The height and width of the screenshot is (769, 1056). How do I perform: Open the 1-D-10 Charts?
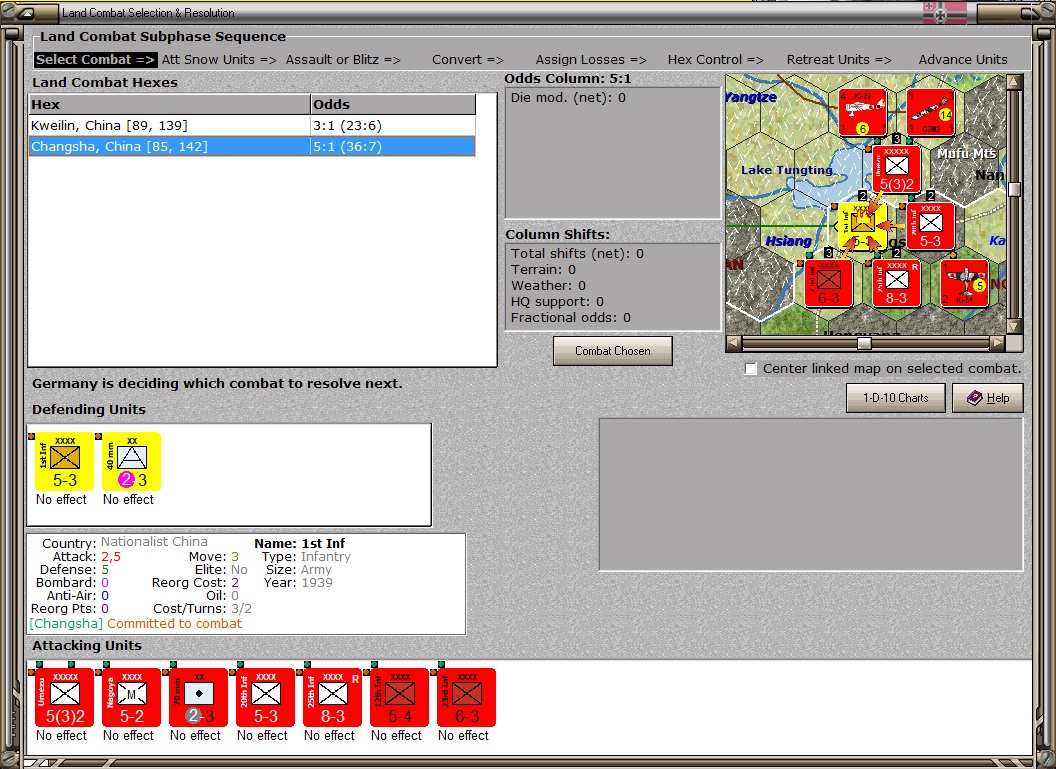pyautogui.click(x=896, y=398)
